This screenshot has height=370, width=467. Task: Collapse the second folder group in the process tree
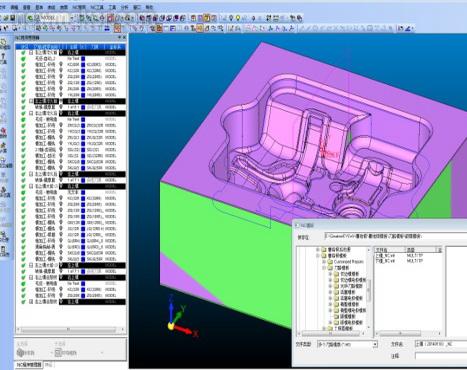(x=31, y=101)
